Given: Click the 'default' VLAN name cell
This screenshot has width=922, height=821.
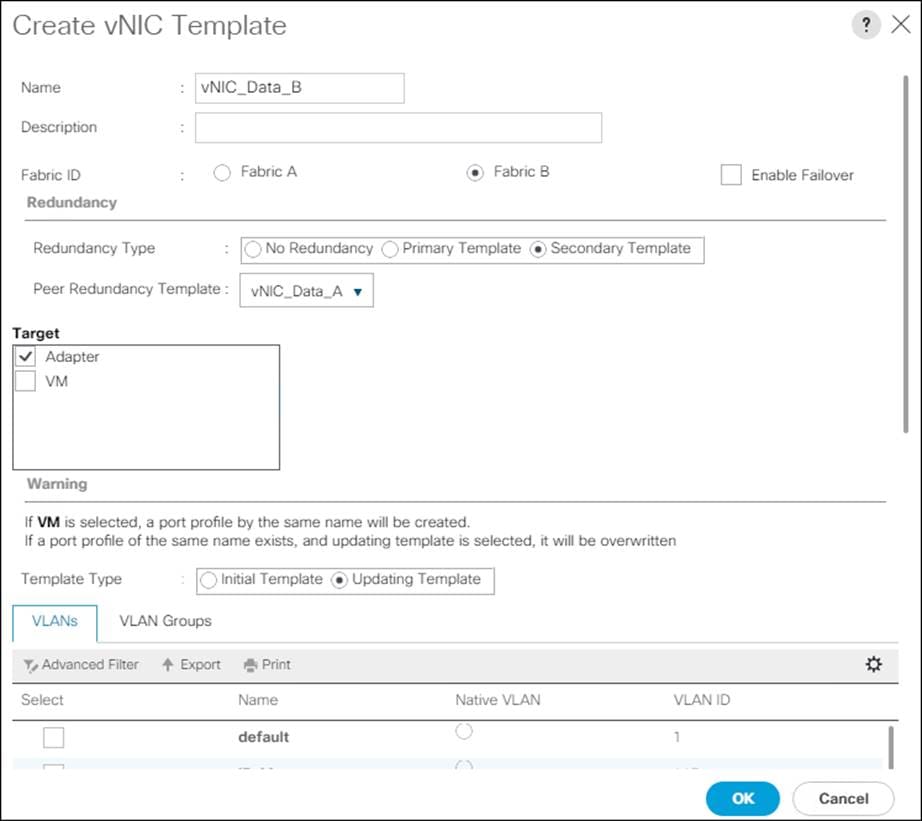Looking at the screenshot, I should [263, 737].
